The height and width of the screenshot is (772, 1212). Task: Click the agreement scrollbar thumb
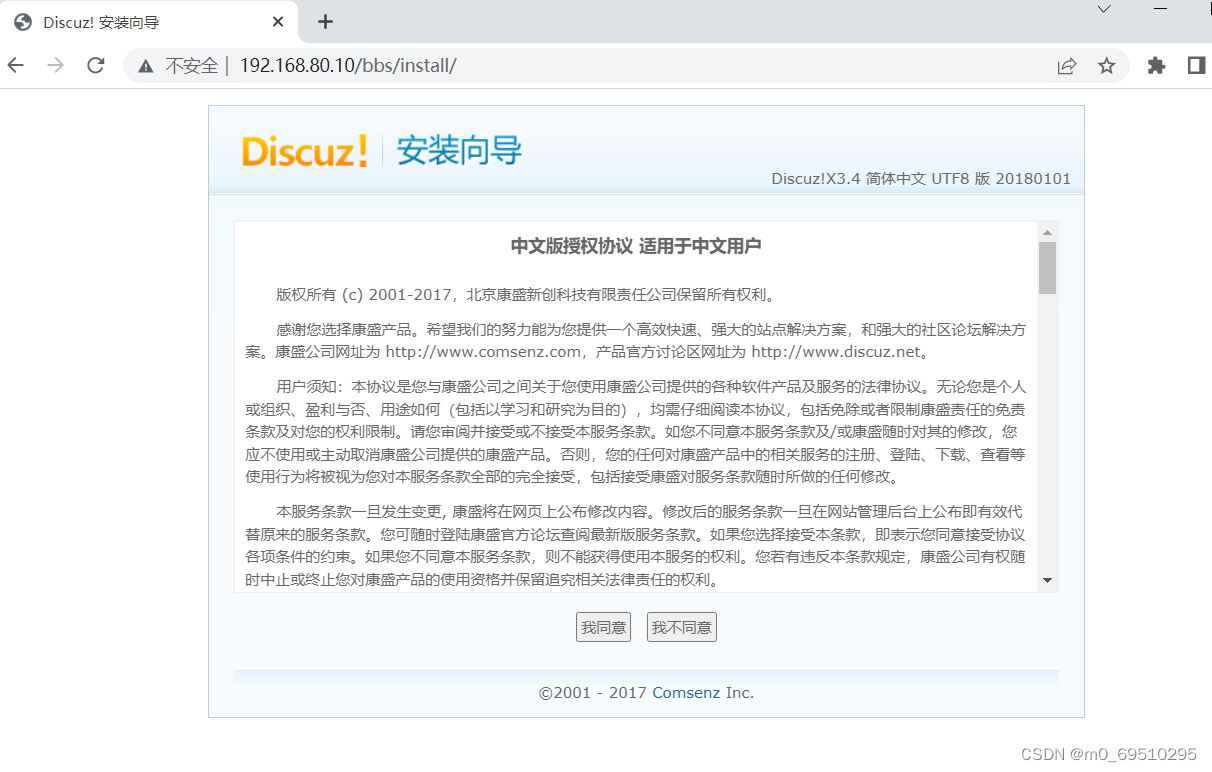pyautogui.click(x=1047, y=267)
